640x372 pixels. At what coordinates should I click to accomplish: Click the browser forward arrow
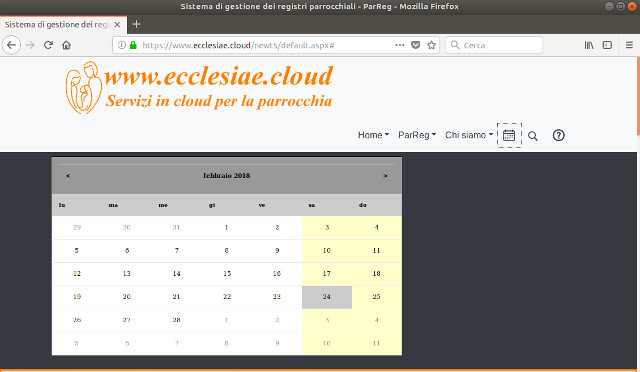[x=30, y=45]
